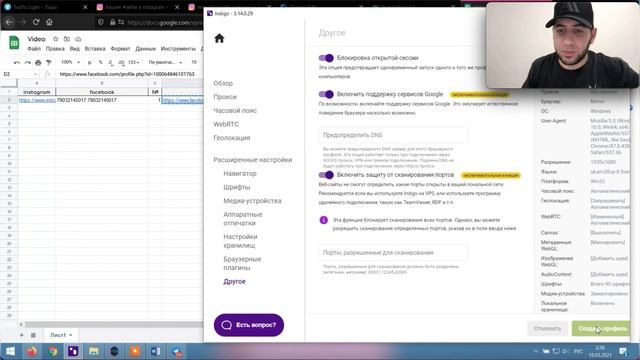Click the print icon in Sheets toolbar

(x=38, y=62)
